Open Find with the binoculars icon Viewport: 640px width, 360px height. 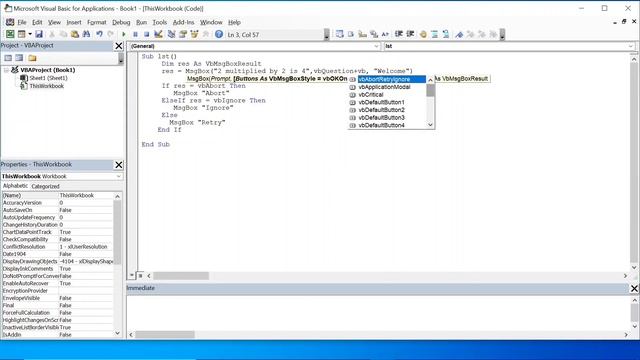(x=86, y=34)
